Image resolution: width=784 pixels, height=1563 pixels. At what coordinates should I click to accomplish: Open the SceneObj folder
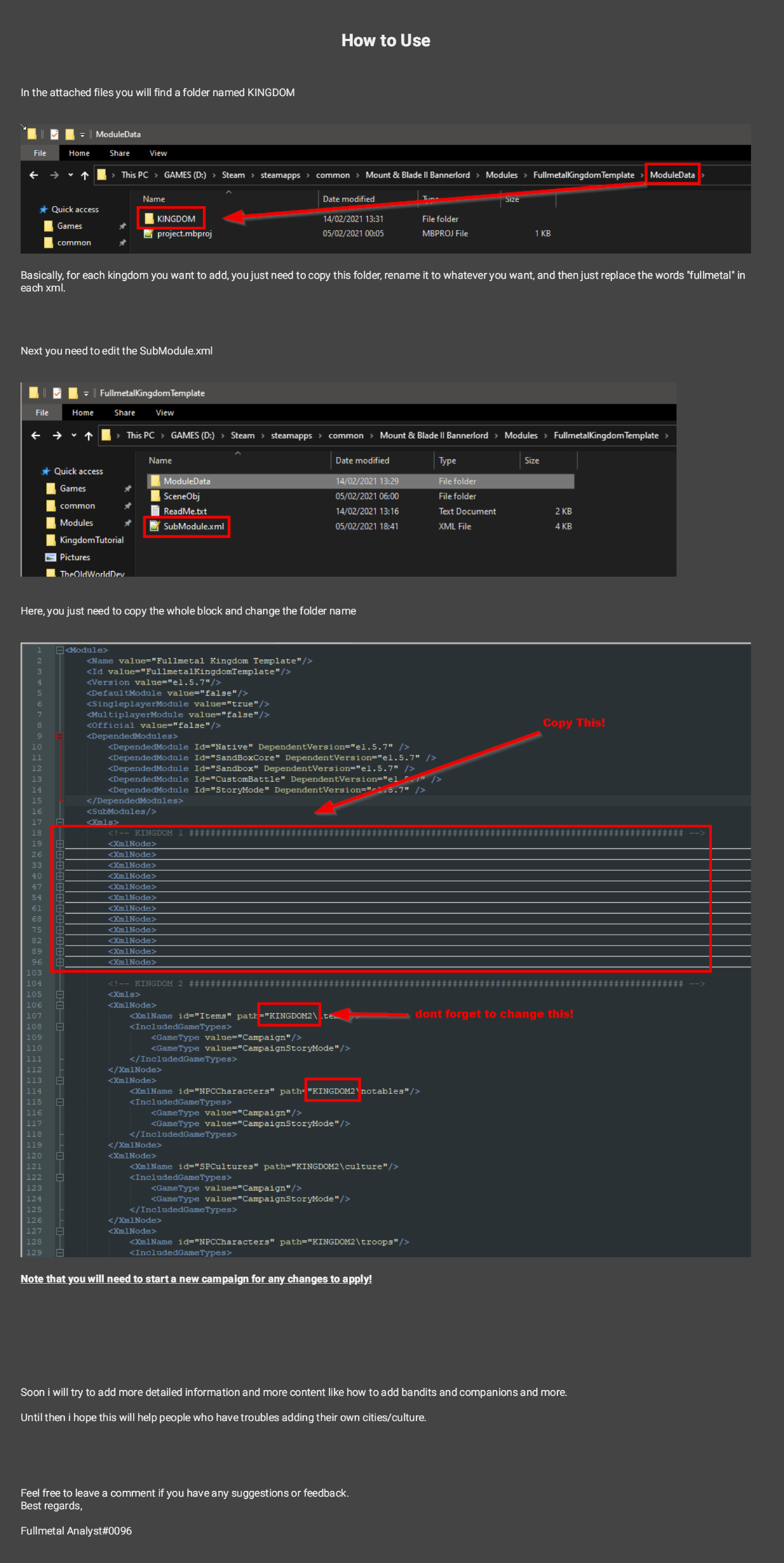click(175, 496)
